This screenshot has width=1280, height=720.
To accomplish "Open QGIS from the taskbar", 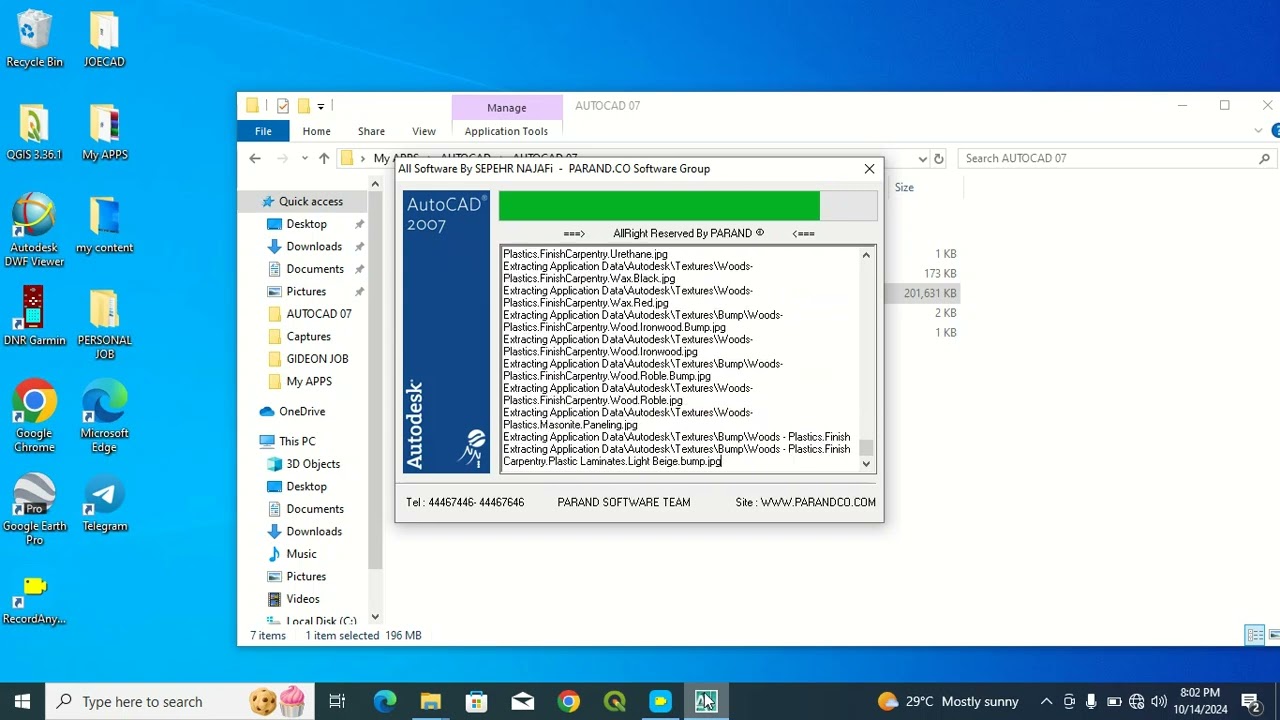I will (615, 701).
